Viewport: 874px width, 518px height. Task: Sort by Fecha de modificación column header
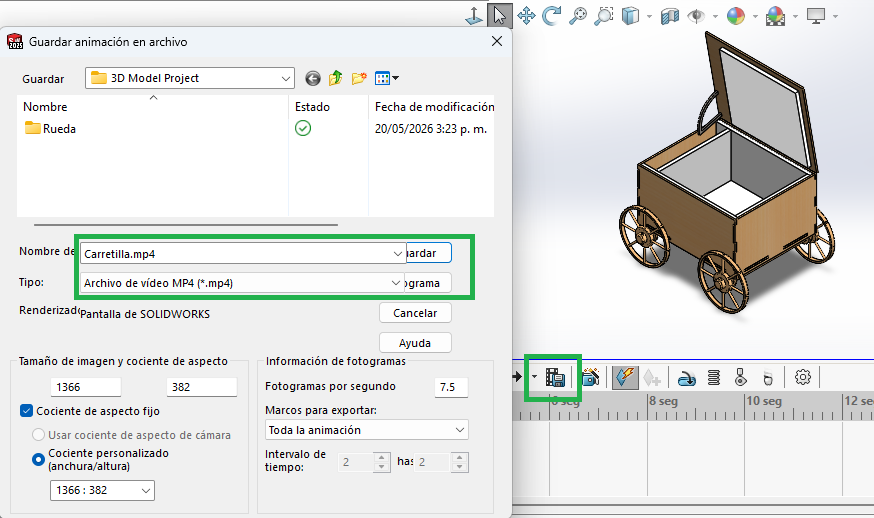coord(434,106)
